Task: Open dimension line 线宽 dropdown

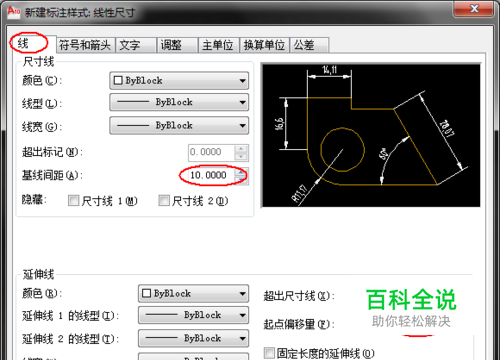Action: pos(179,125)
